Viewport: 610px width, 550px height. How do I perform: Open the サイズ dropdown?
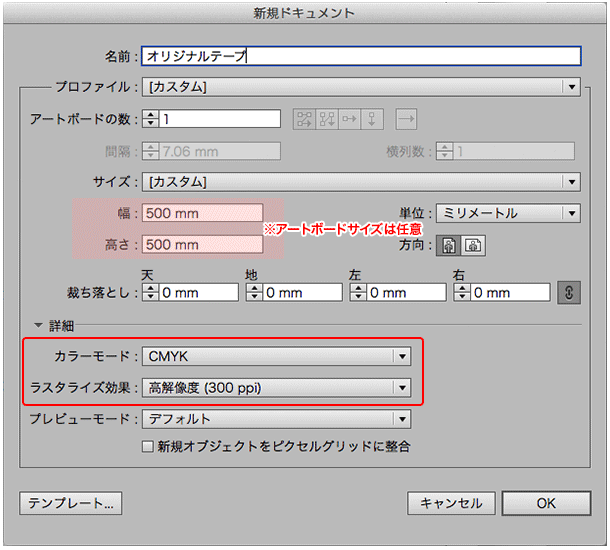pyautogui.click(x=361, y=182)
